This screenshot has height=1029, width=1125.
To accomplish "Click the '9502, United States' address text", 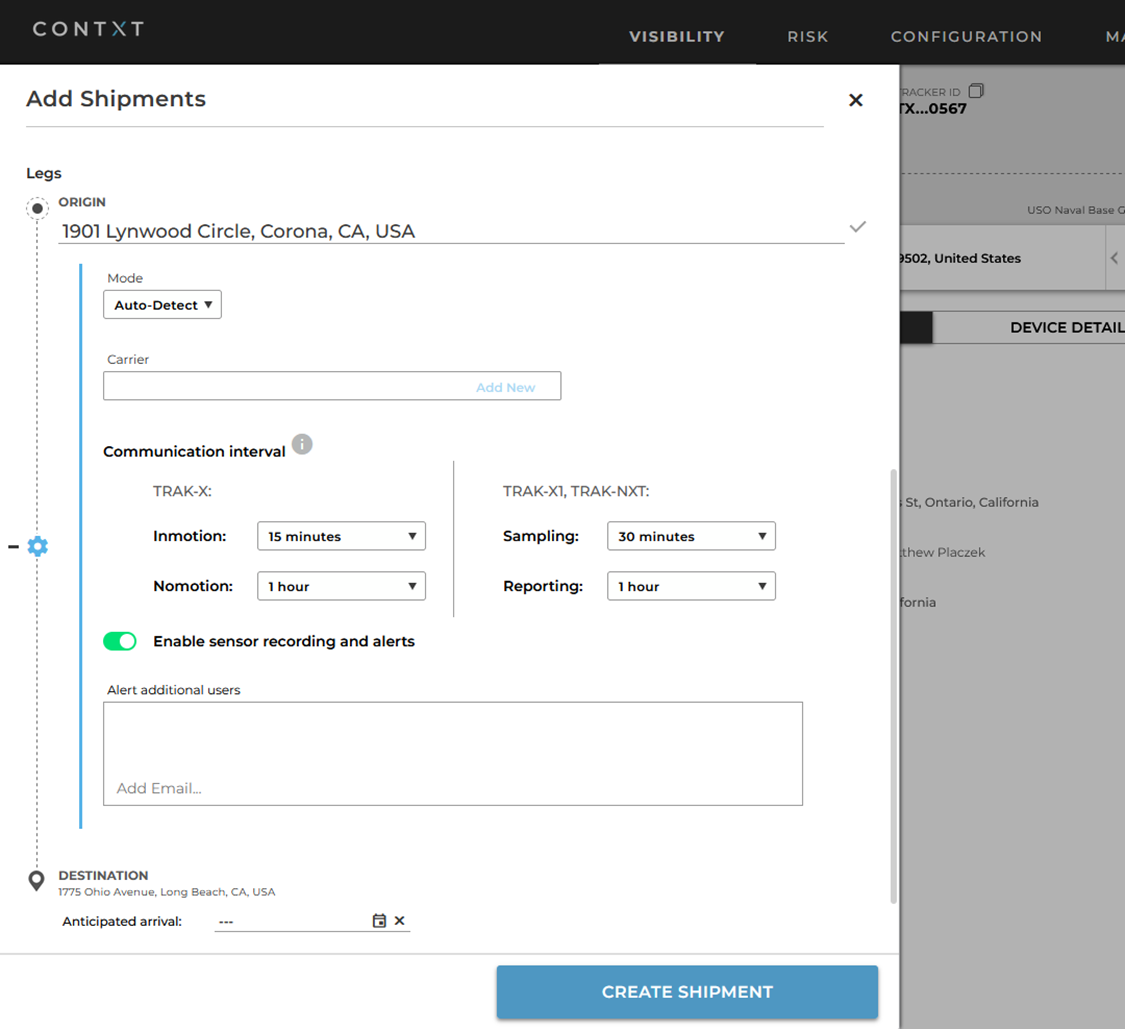I will click(960, 258).
